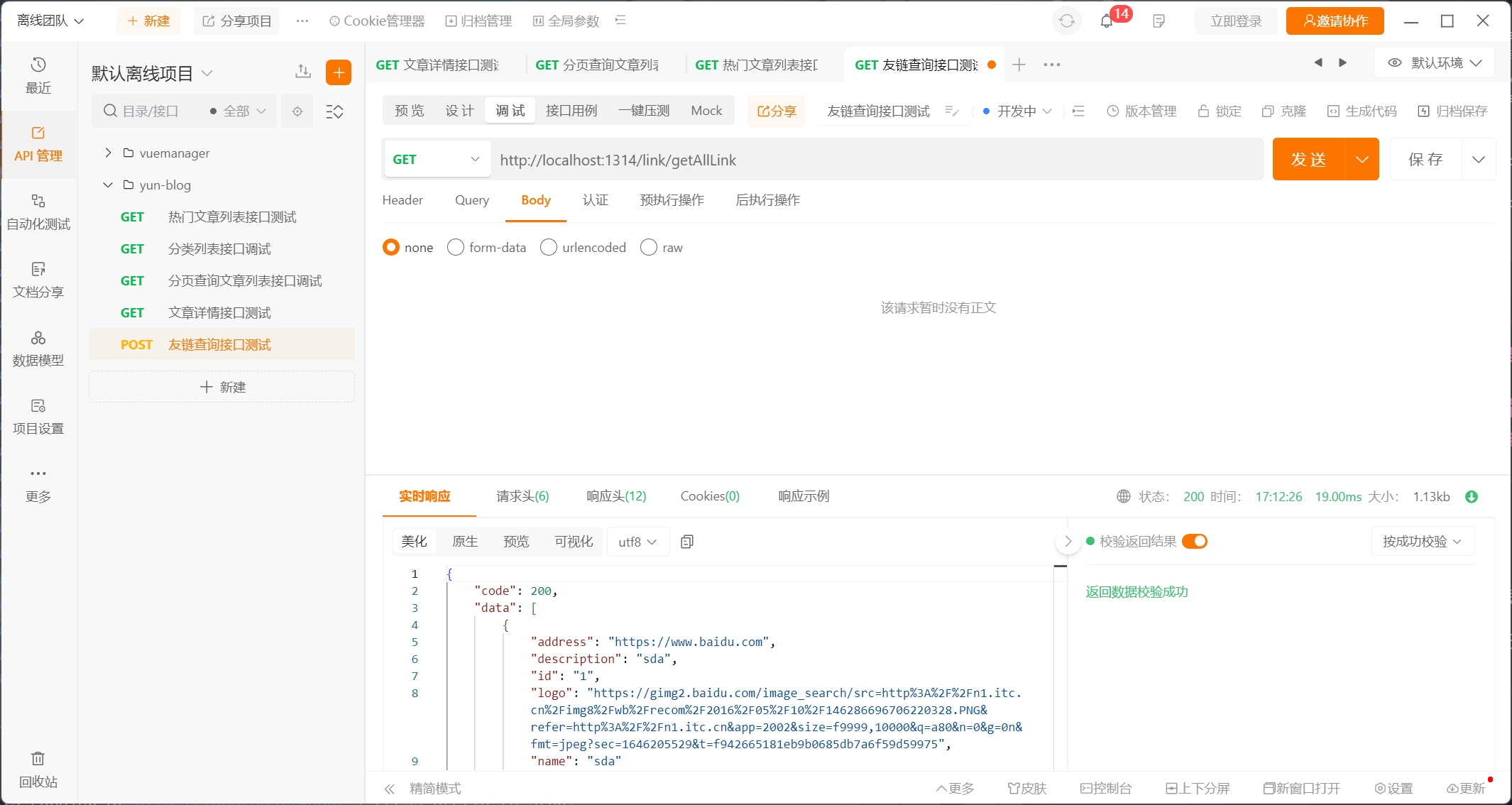The image size is (1512, 805).
Task: Toggle the 校验返回结果 switch
Action: pyautogui.click(x=1195, y=542)
